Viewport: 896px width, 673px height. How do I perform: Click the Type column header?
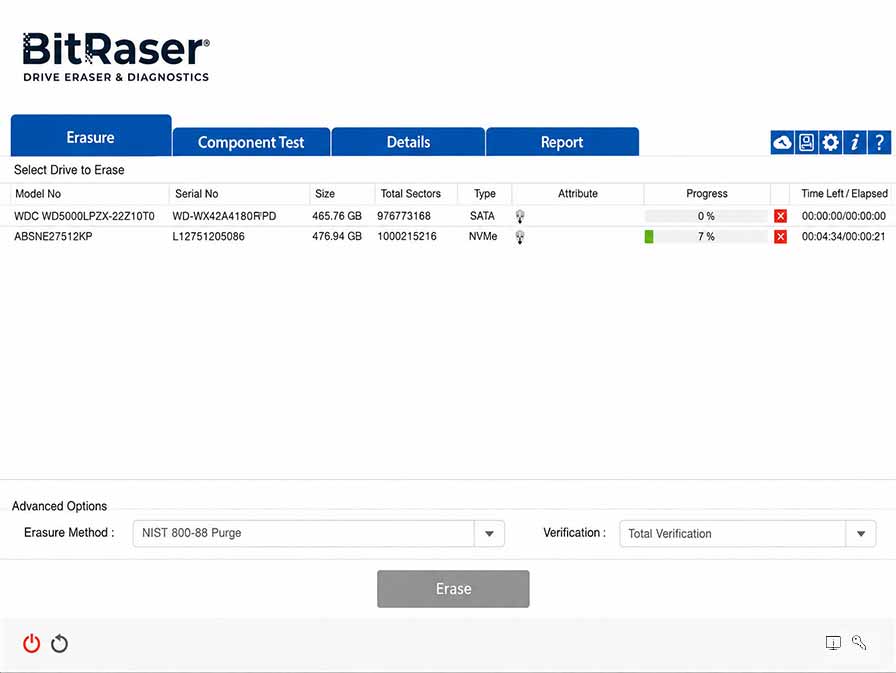[x=485, y=194]
